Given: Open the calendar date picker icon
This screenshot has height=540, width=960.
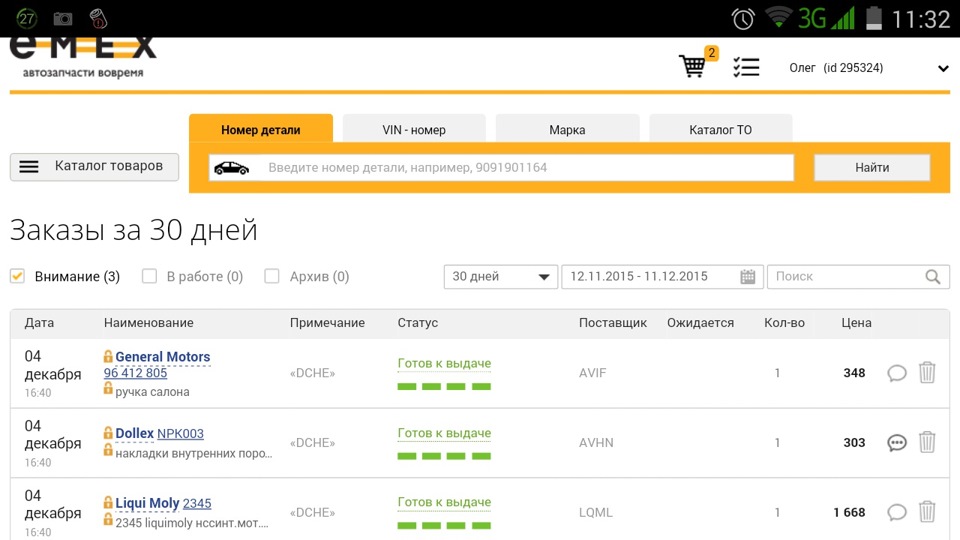Looking at the screenshot, I should (x=748, y=277).
